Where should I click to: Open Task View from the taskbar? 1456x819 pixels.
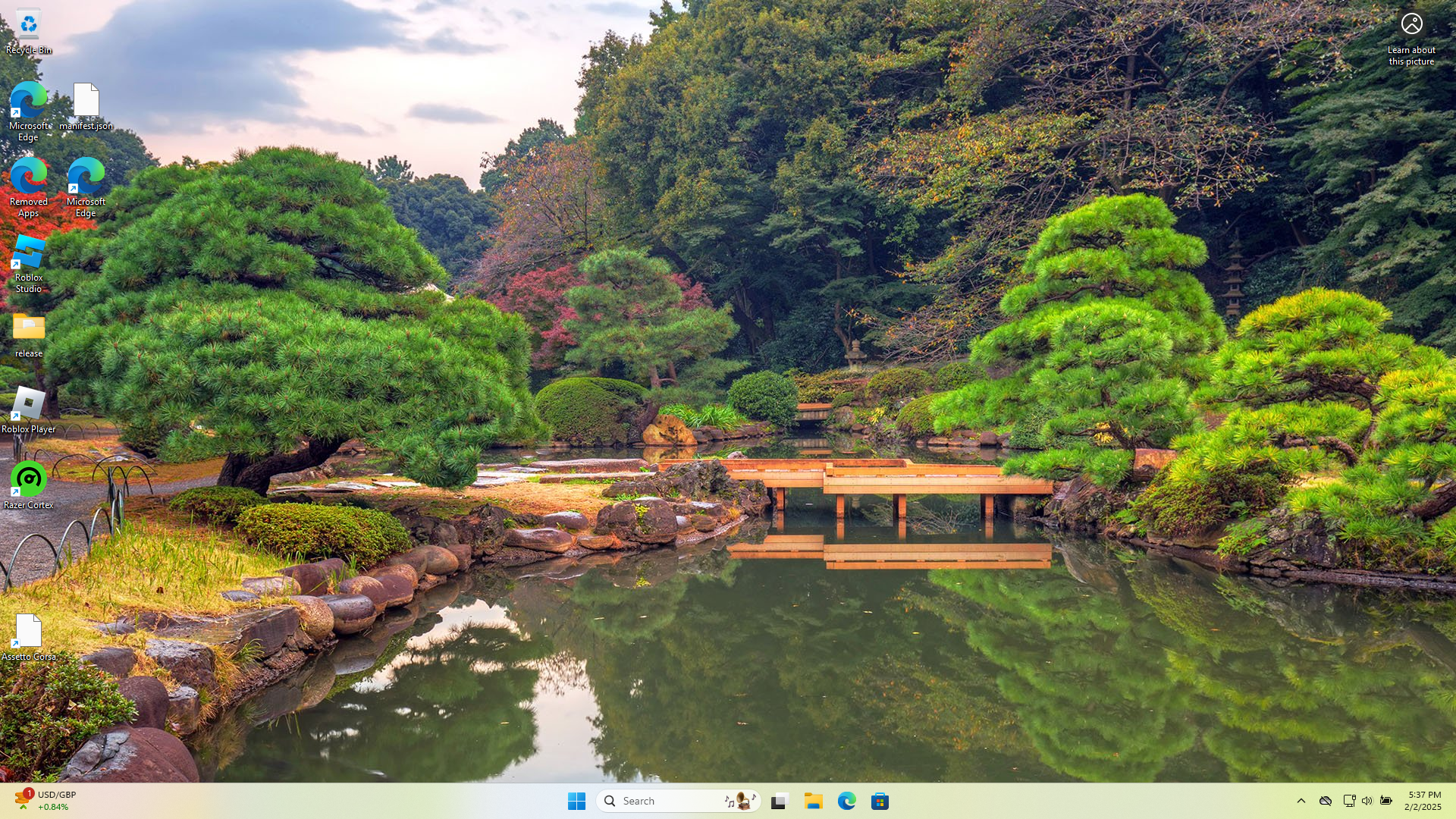tap(780, 802)
